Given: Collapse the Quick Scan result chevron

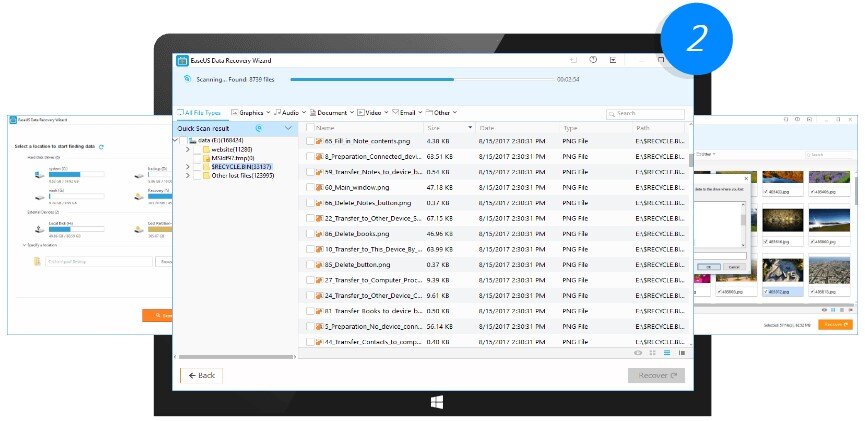Looking at the screenshot, I should pos(288,129).
